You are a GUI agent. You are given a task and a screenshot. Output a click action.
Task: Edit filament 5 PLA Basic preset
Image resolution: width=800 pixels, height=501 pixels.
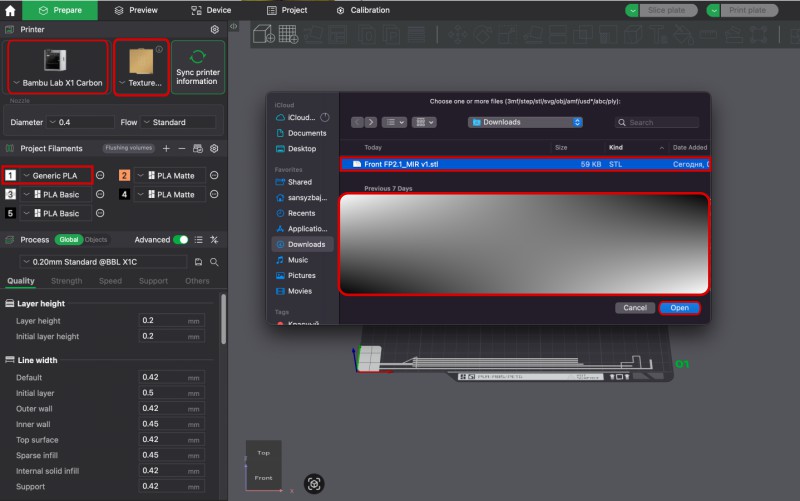101,213
